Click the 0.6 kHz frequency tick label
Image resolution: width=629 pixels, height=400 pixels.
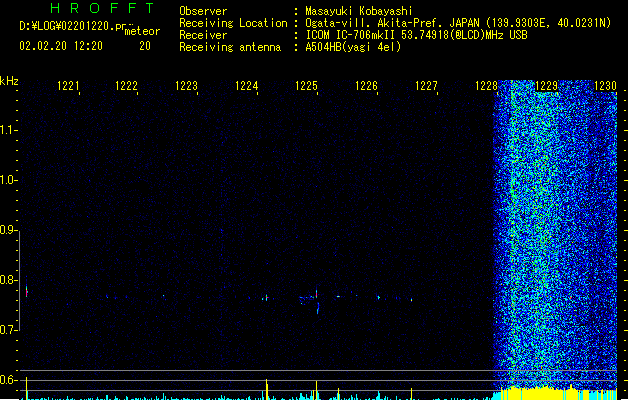coord(8,380)
